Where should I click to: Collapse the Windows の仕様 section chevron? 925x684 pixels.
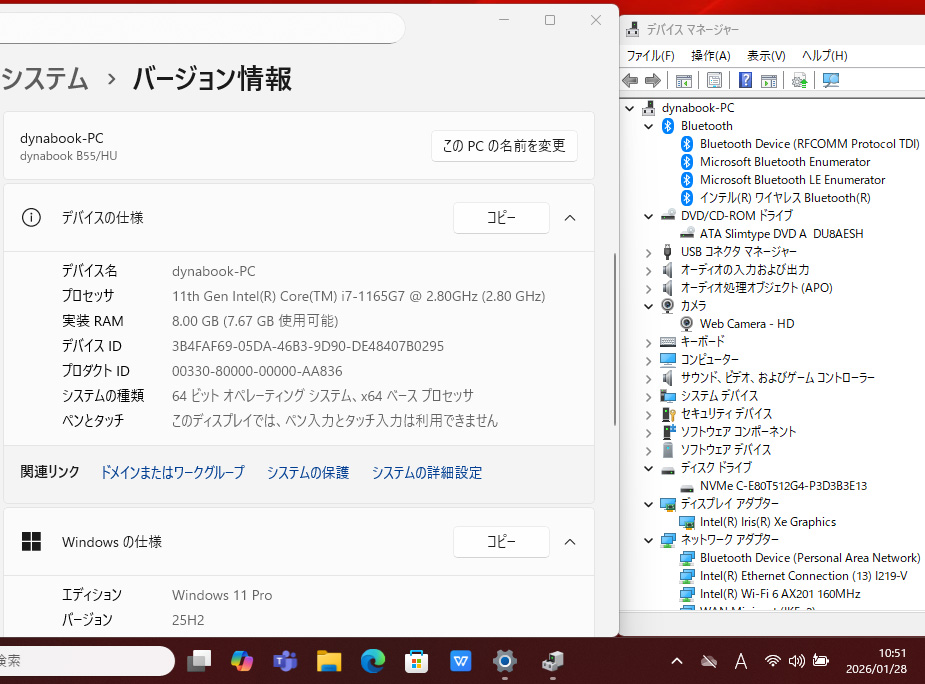click(570, 542)
